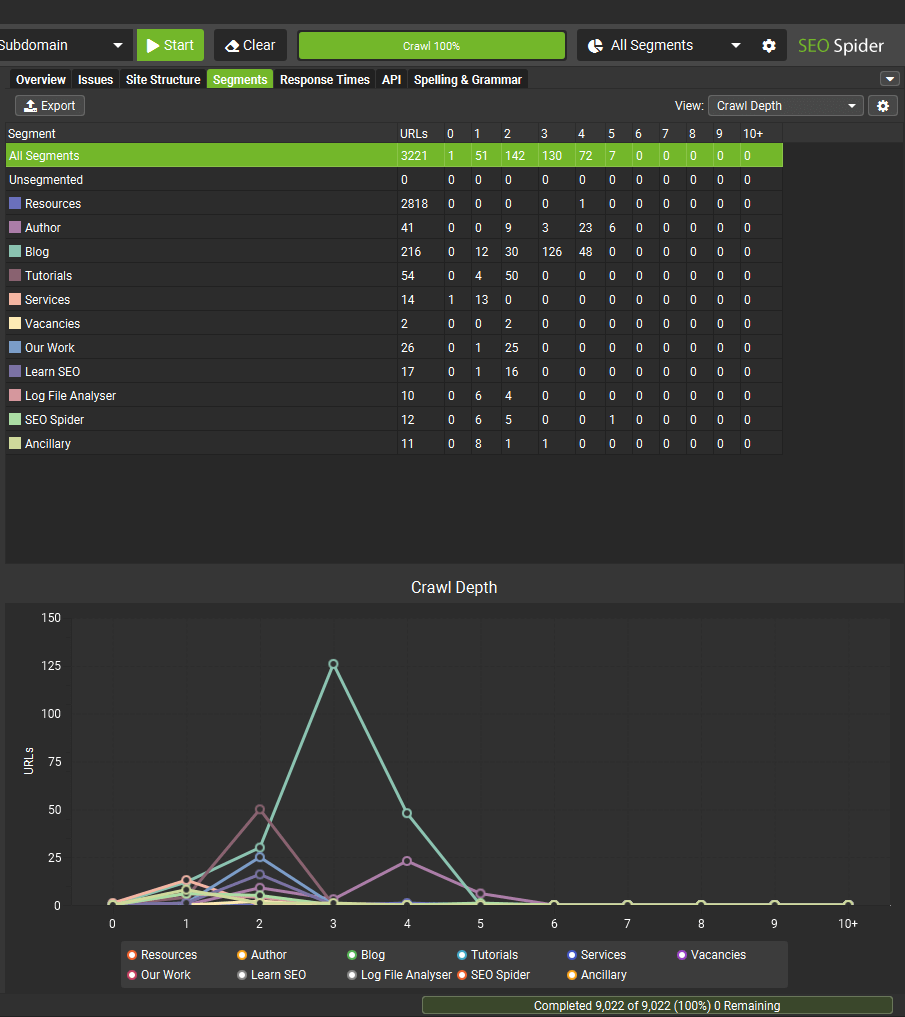Click the Log File Analyser color swatch
The width and height of the screenshot is (905, 1017).
15,395
